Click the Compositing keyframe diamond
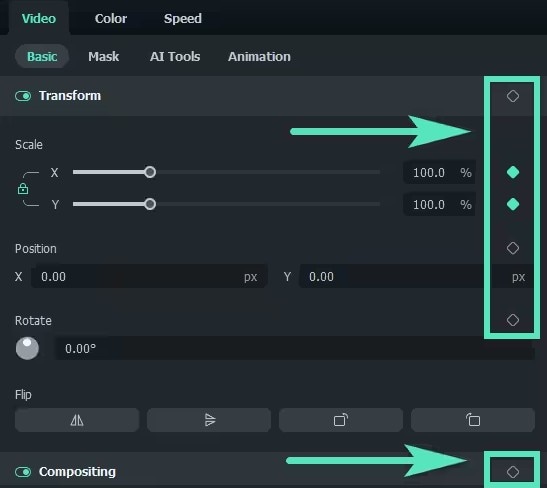This screenshot has width=547, height=488. pyautogui.click(x=512, y=472)
